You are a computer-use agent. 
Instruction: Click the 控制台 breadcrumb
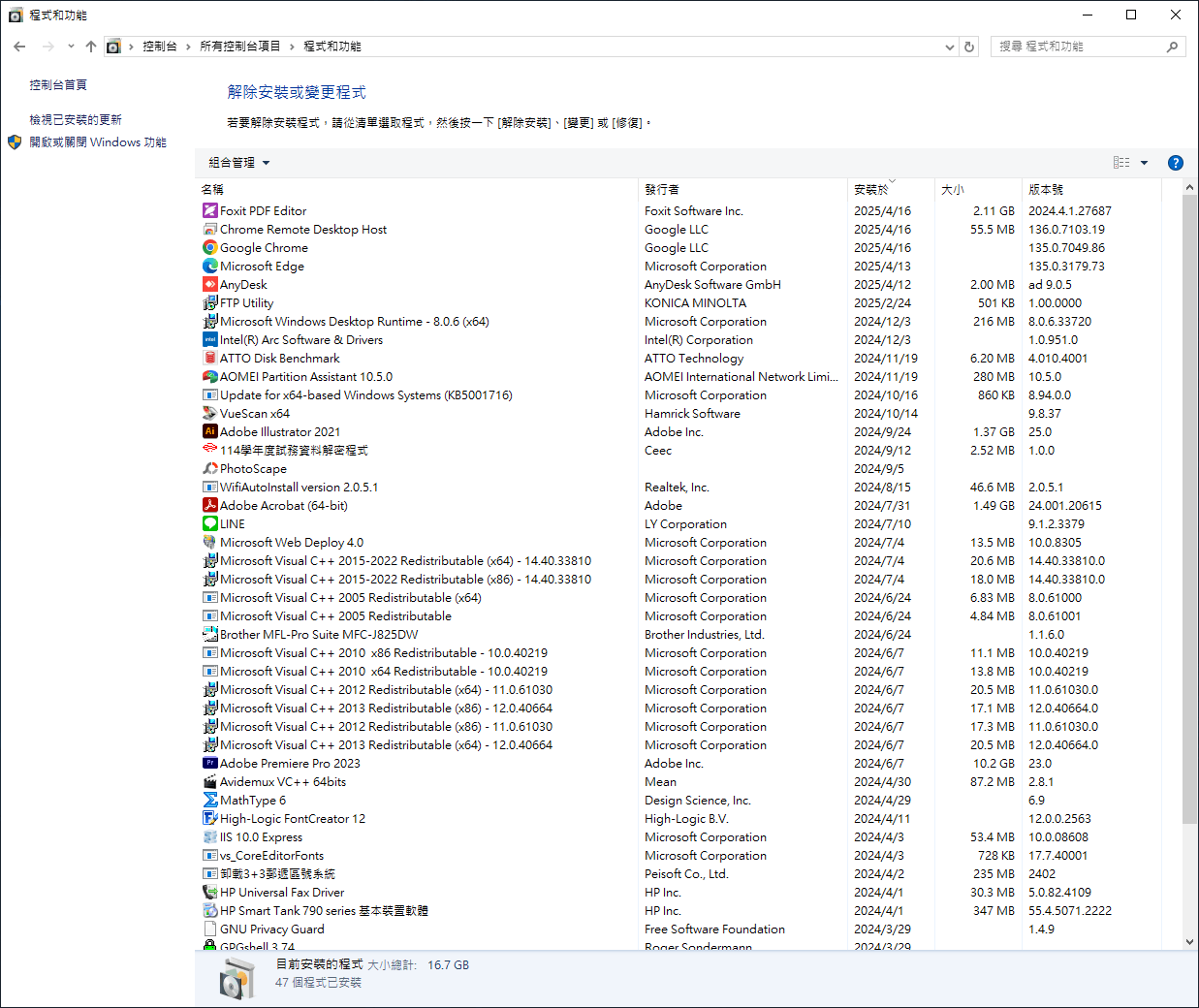[x=160, y=47]
